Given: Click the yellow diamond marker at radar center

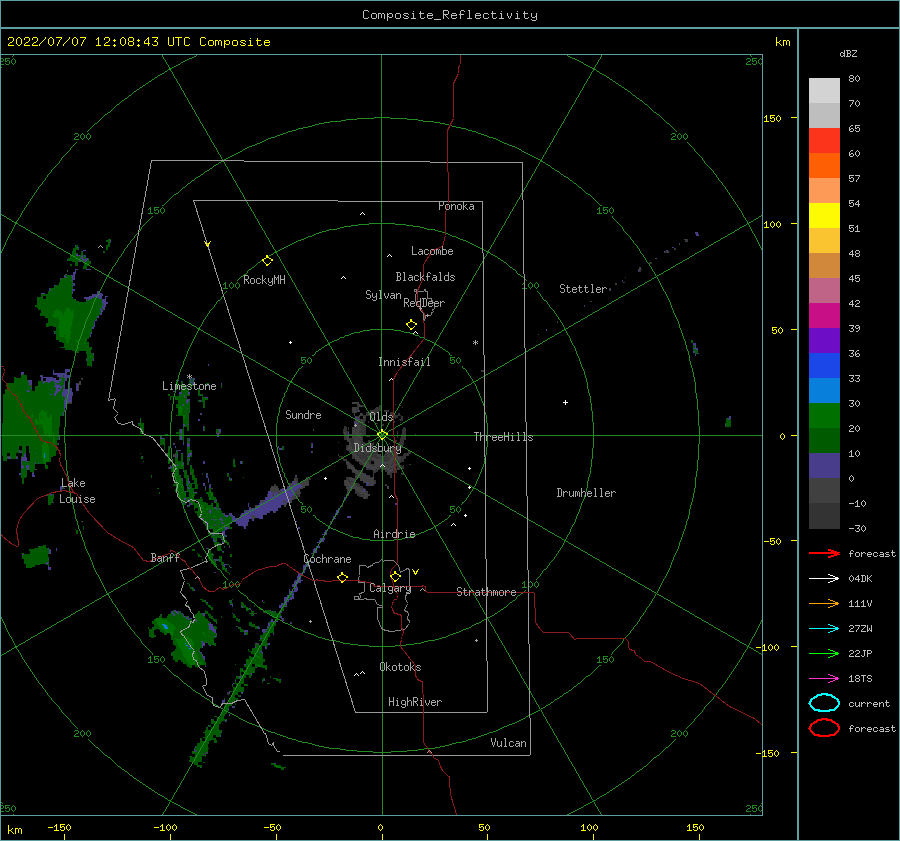Looking at the screenshot, I should (x=382, y=435).
